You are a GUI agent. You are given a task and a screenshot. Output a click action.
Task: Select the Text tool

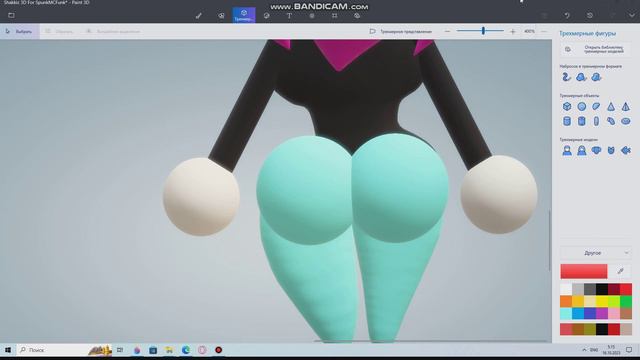pos(289,16)
